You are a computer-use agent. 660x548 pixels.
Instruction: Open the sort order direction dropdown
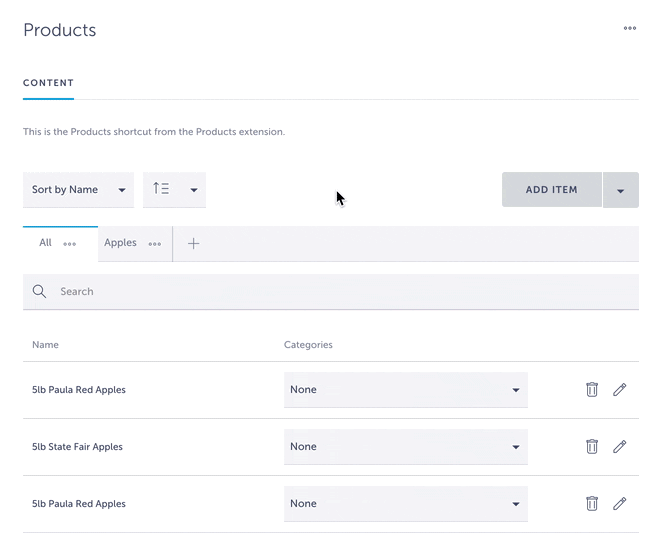click(174, 189)
